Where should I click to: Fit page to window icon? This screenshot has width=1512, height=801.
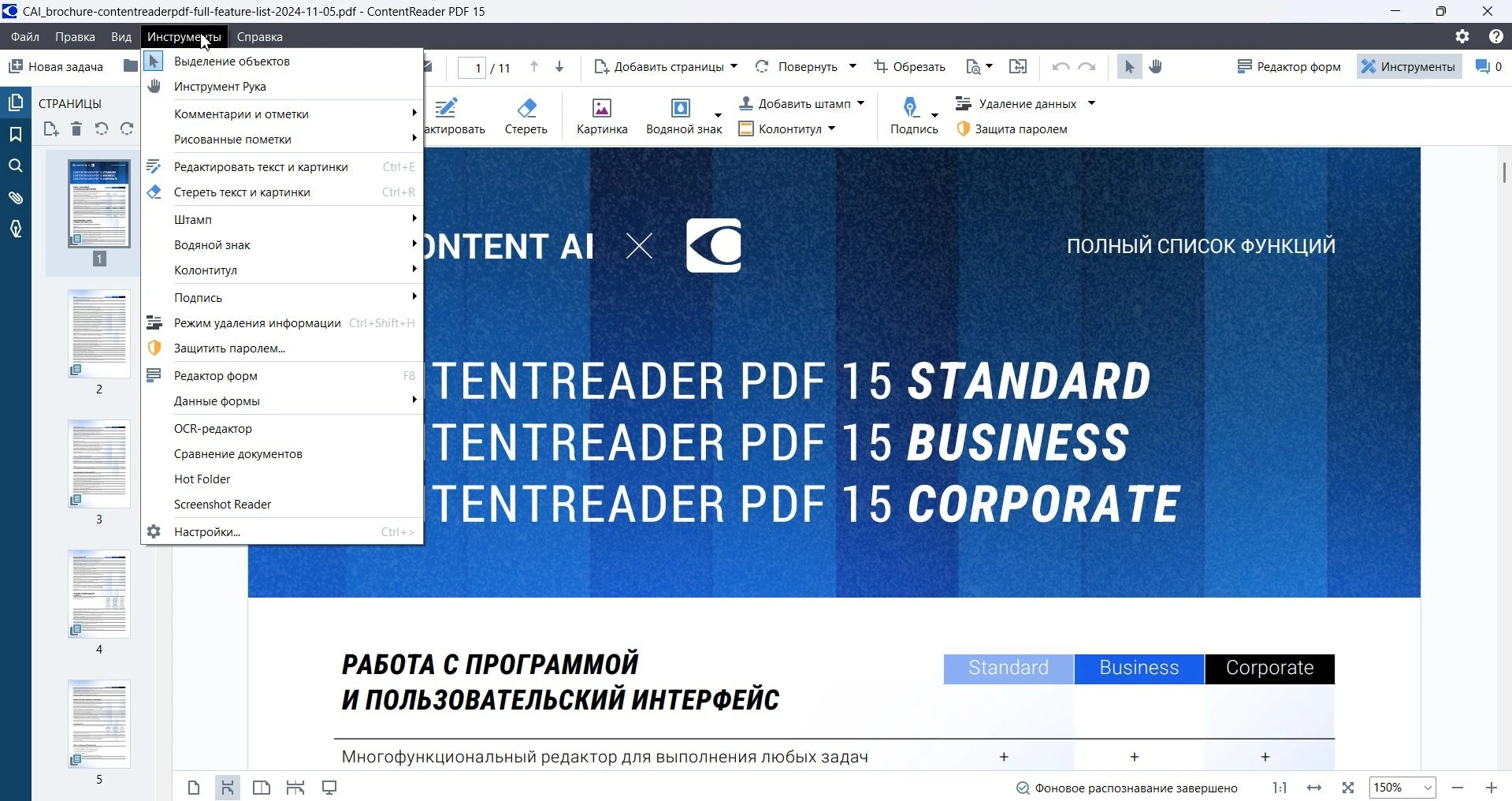tap(1348, 788)
